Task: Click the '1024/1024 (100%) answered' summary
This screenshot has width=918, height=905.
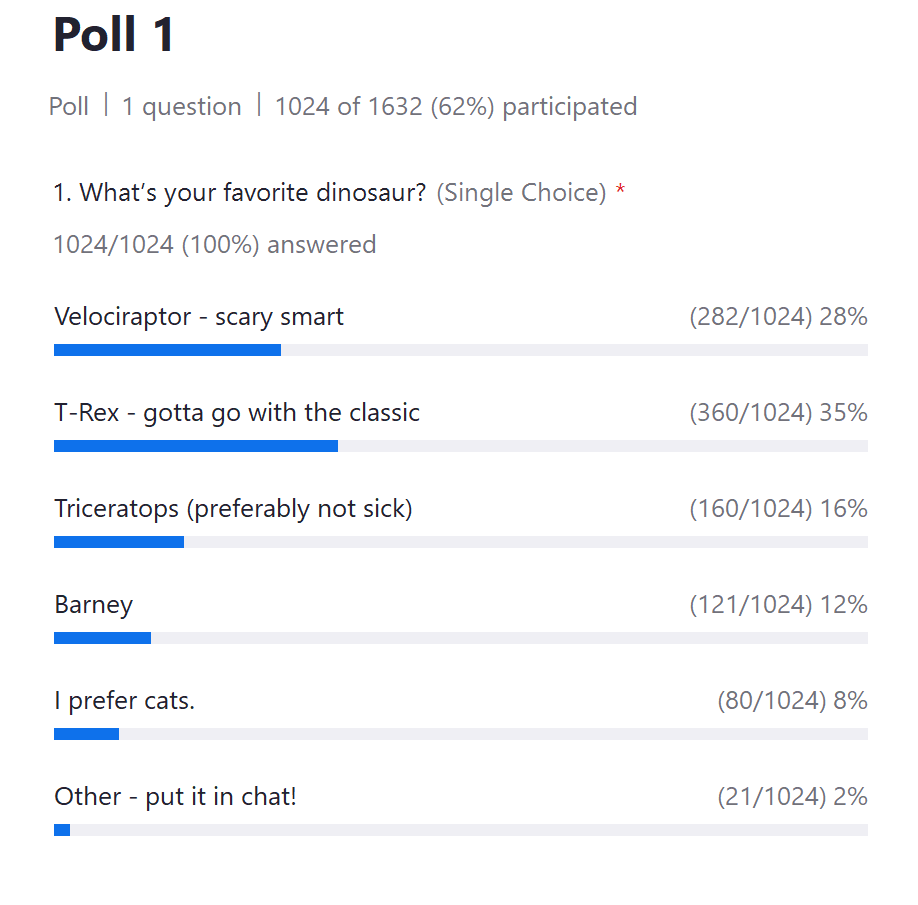Action: pos(214,245)
